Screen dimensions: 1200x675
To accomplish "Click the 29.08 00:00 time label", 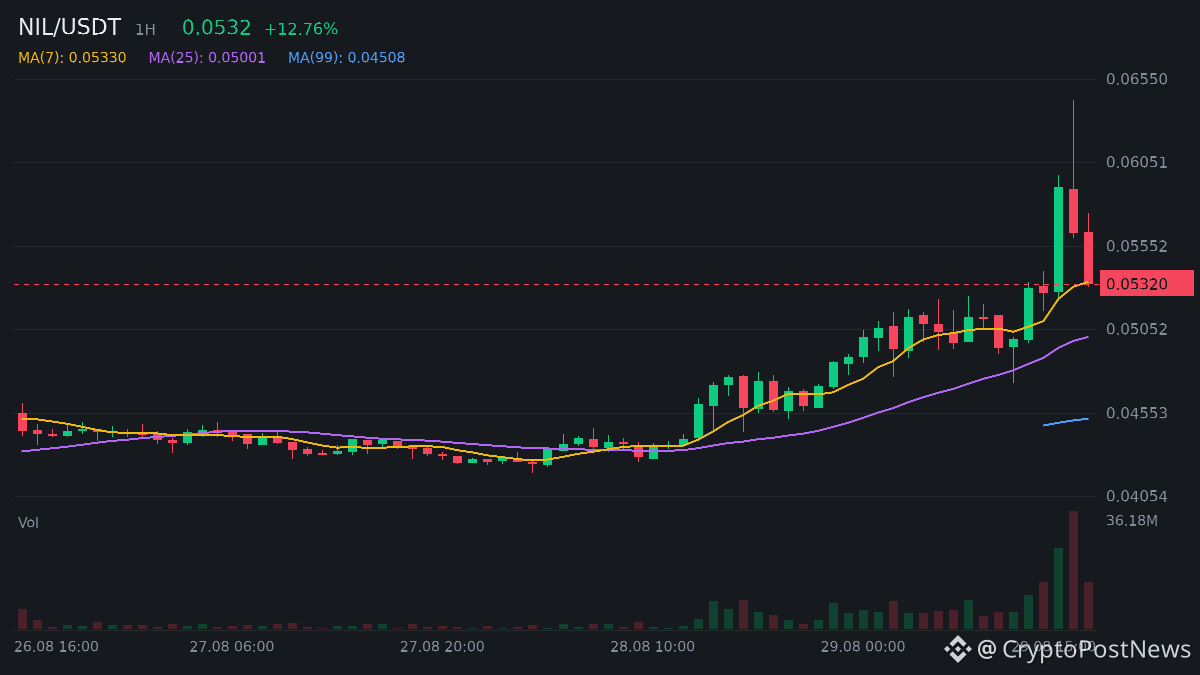I will coord(863,647).
